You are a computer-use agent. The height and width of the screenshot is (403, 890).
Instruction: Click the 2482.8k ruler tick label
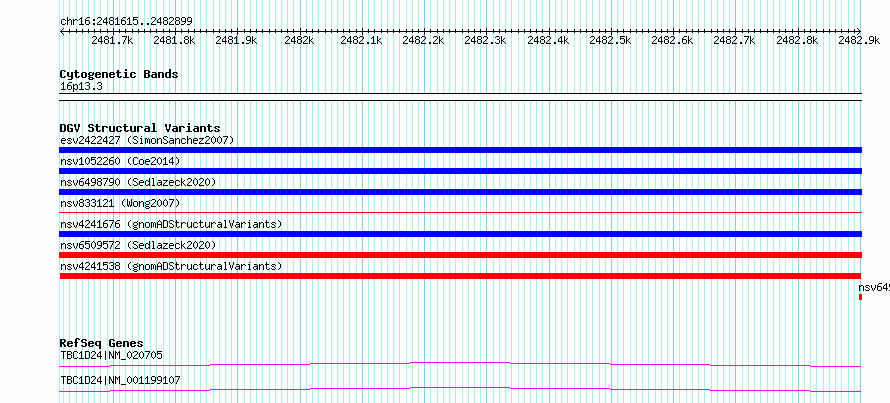coord(797,40)
